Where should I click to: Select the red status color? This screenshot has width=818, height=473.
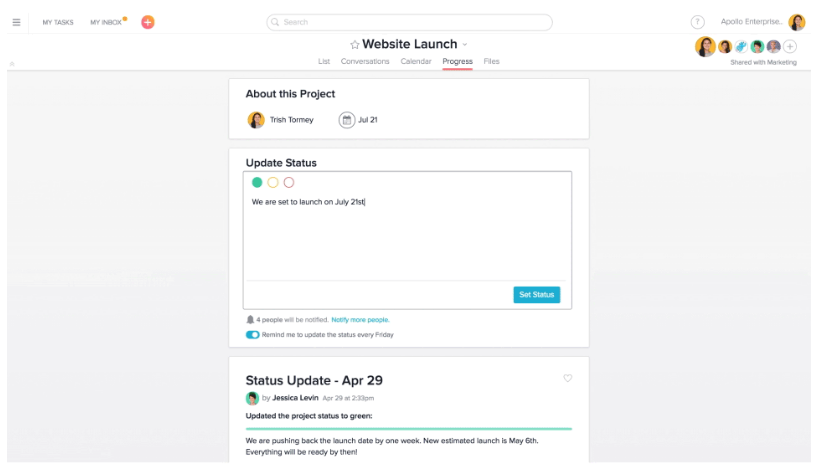[289, 182]
